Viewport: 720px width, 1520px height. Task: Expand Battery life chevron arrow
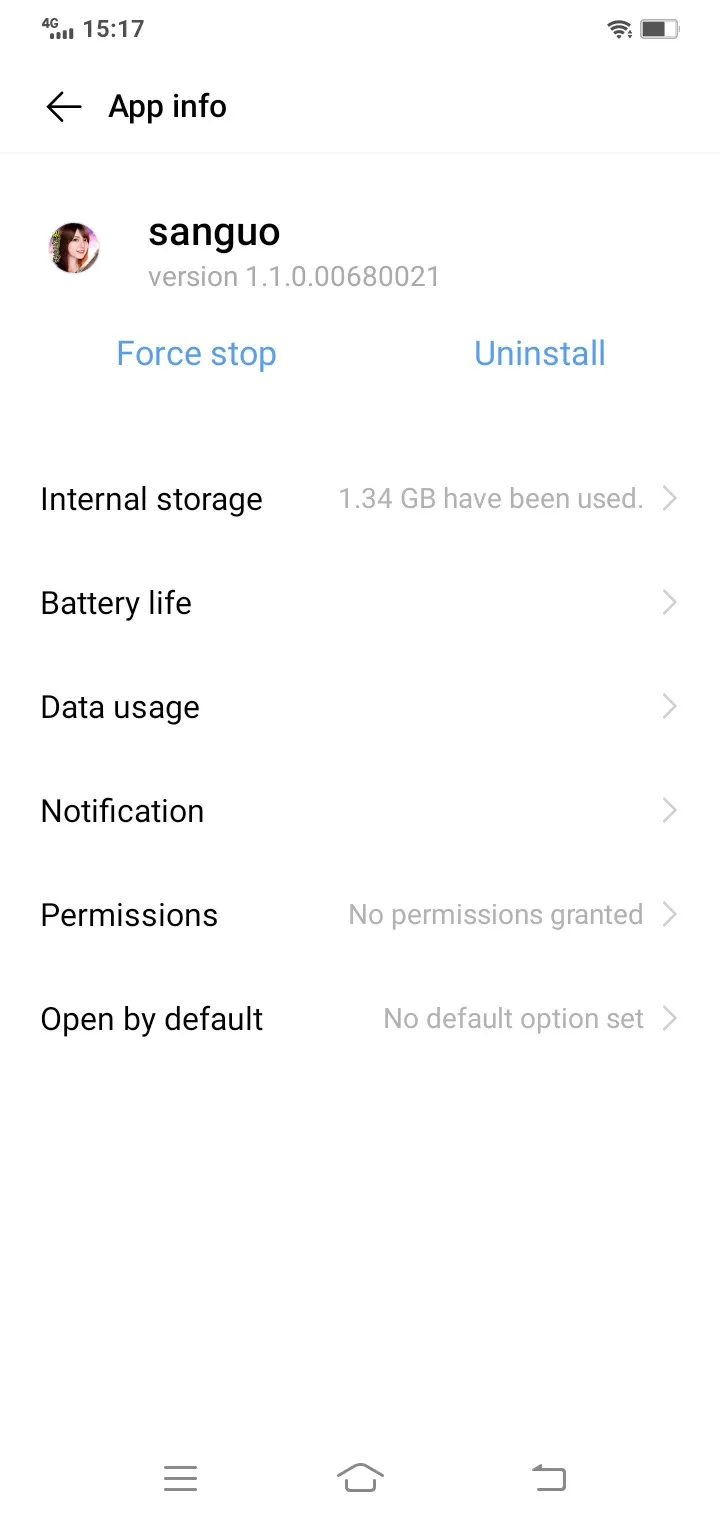click(x=670, y=602)
